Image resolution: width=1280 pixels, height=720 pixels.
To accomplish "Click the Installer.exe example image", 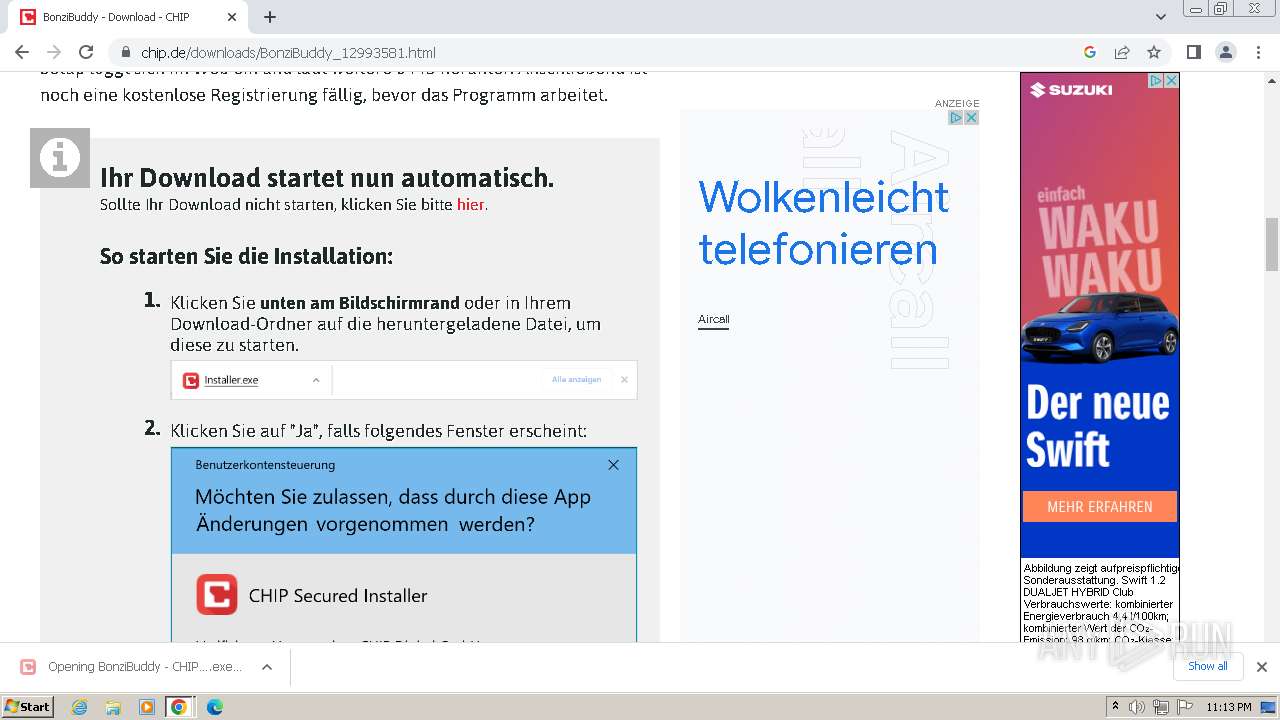I will [x=404, y=380].
